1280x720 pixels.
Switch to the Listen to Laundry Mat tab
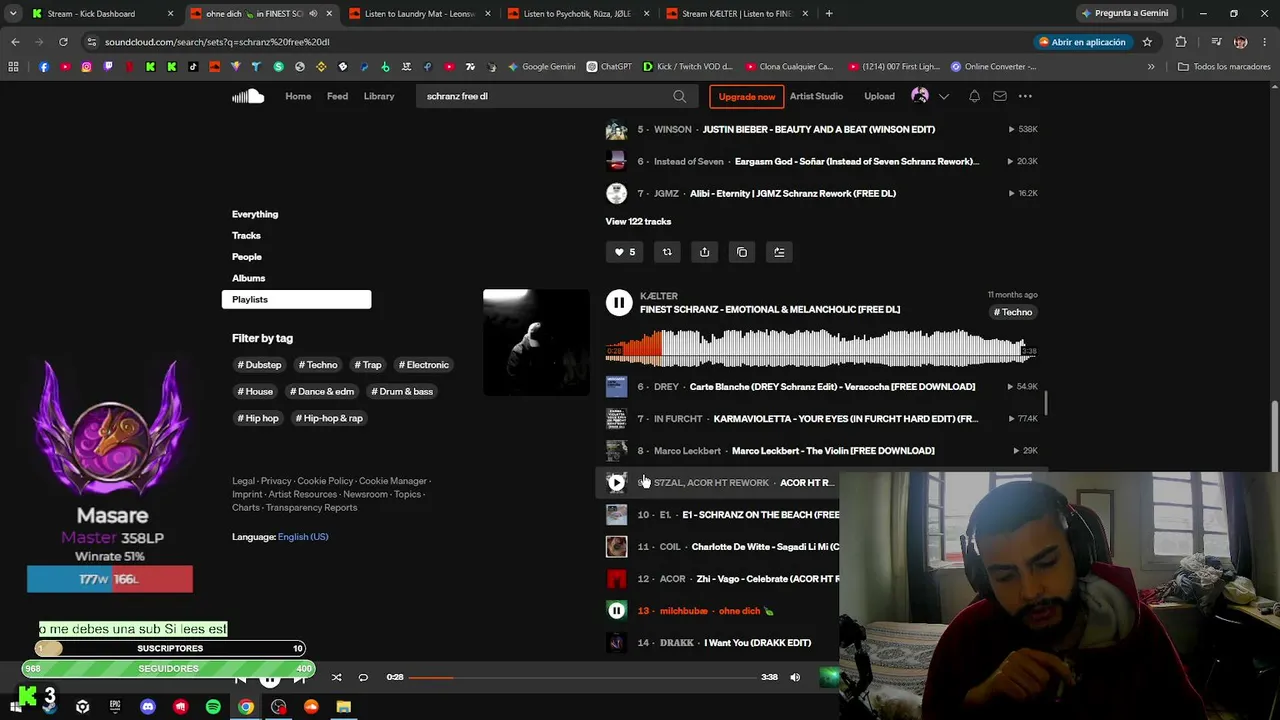point(419,14)
